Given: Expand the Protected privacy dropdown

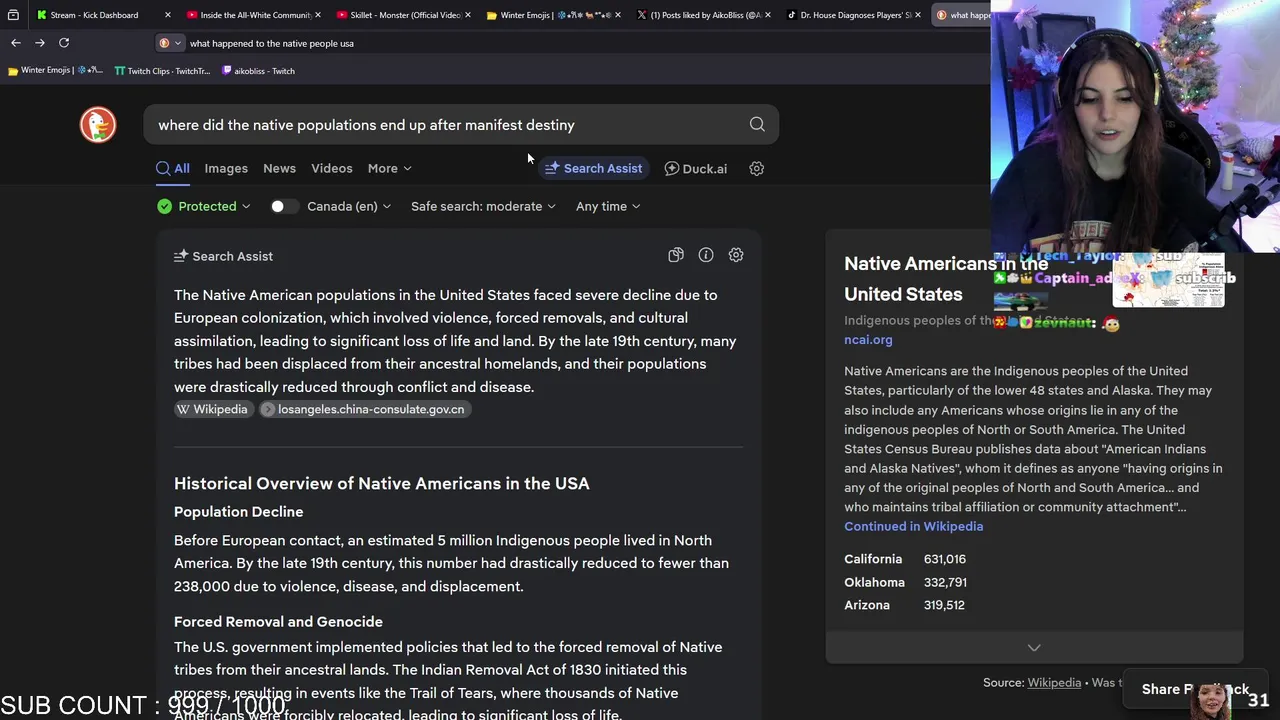Looking at the screenshot, I should click(x=204, y=207).
